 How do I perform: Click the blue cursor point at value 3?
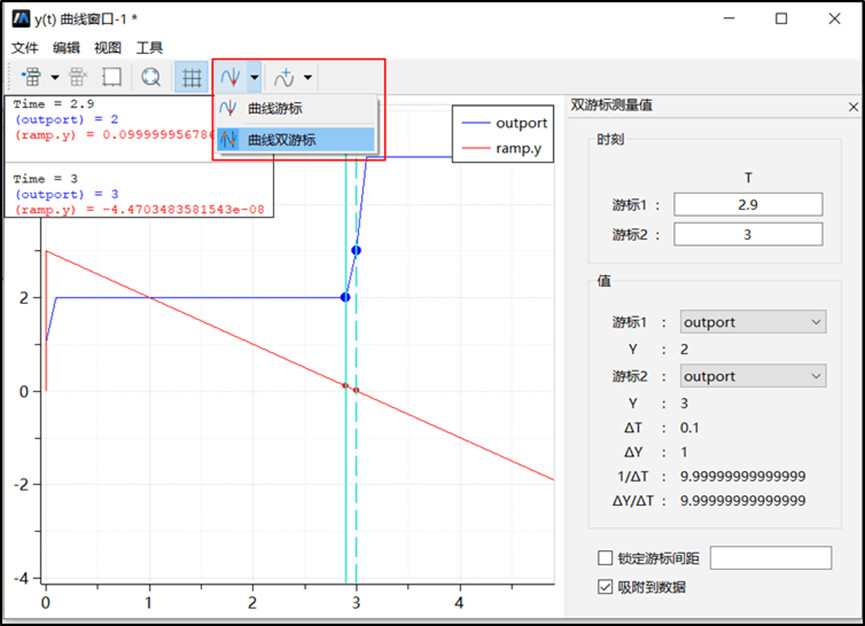tap(356, 250)
